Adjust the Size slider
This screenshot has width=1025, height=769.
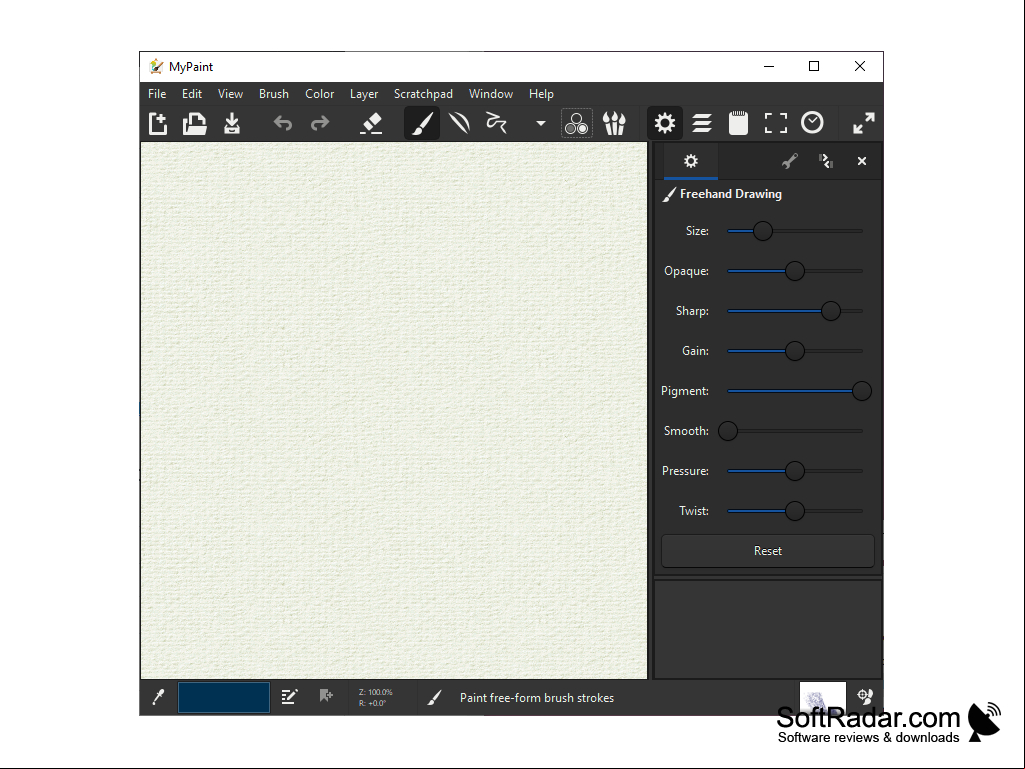(795, 231)
